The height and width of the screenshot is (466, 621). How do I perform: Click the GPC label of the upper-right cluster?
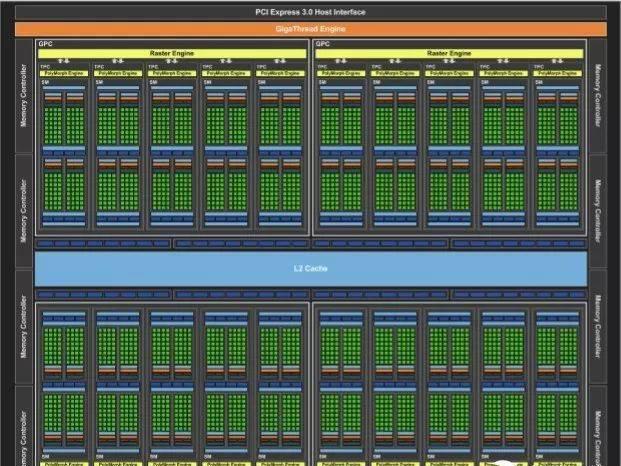[x=323, y=44]
